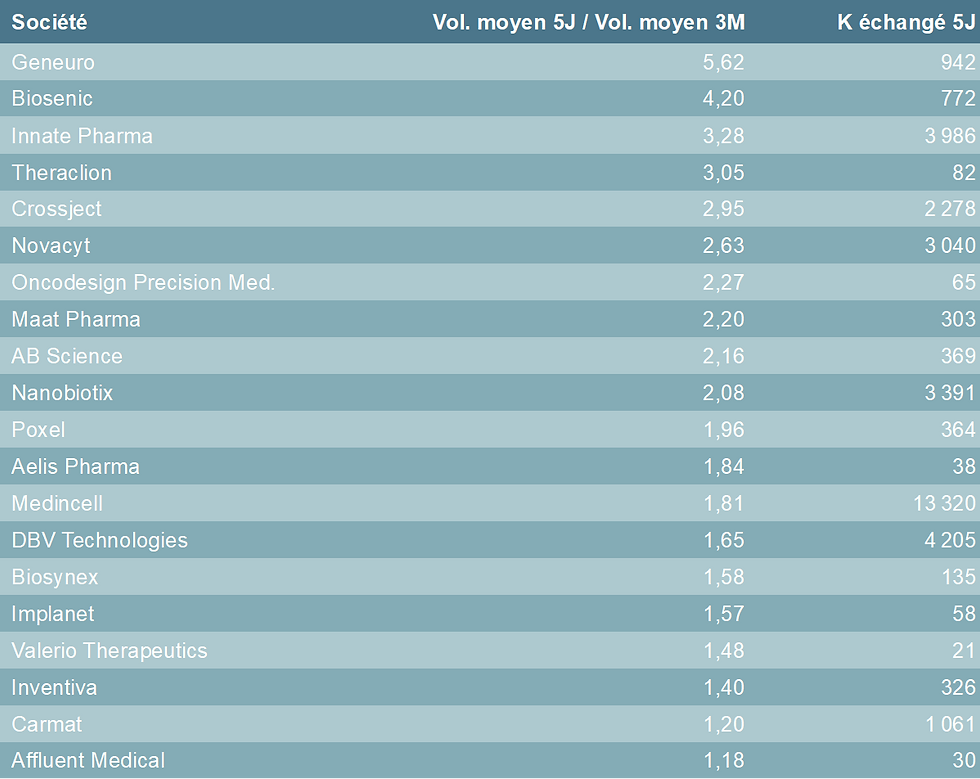The width and height of the screenshot is (980, 779).
Task: Click the 4,20 ratio for Biosenic
Action: point(724,99)
